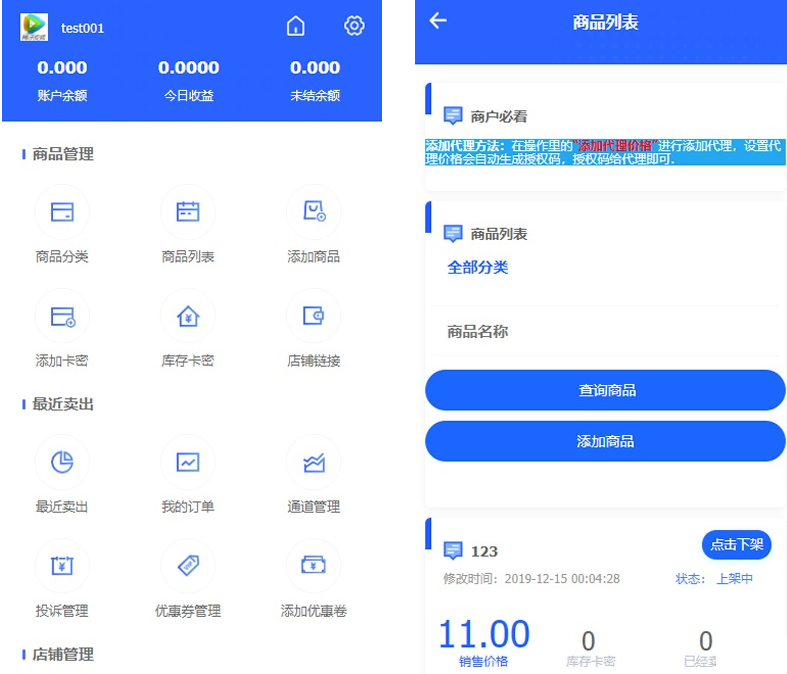787x674 pixels.
Task: Click the 商户必看 message icon
Action: tap(453, 115)
